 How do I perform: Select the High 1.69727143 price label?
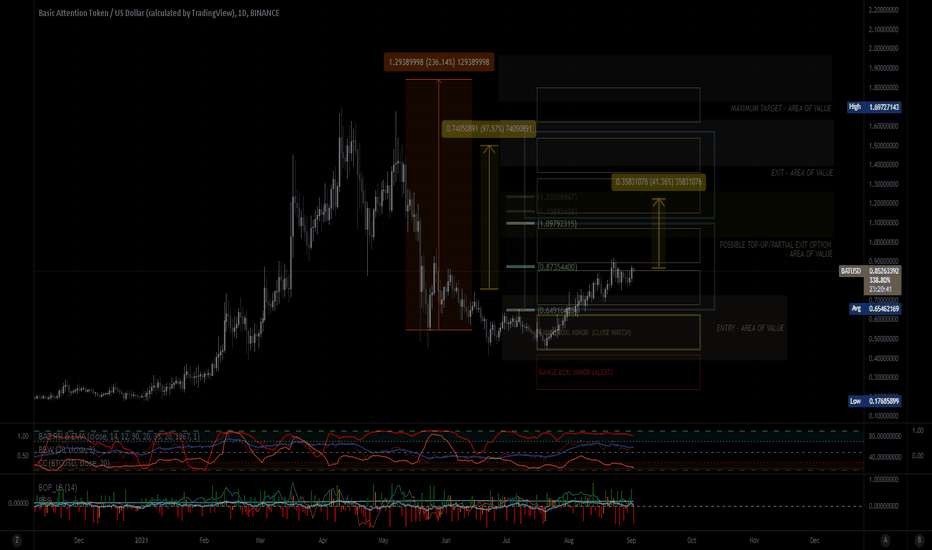874,107
